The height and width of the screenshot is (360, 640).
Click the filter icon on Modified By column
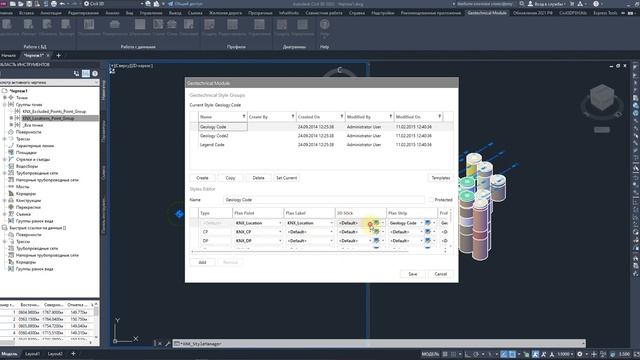point(391,117)
